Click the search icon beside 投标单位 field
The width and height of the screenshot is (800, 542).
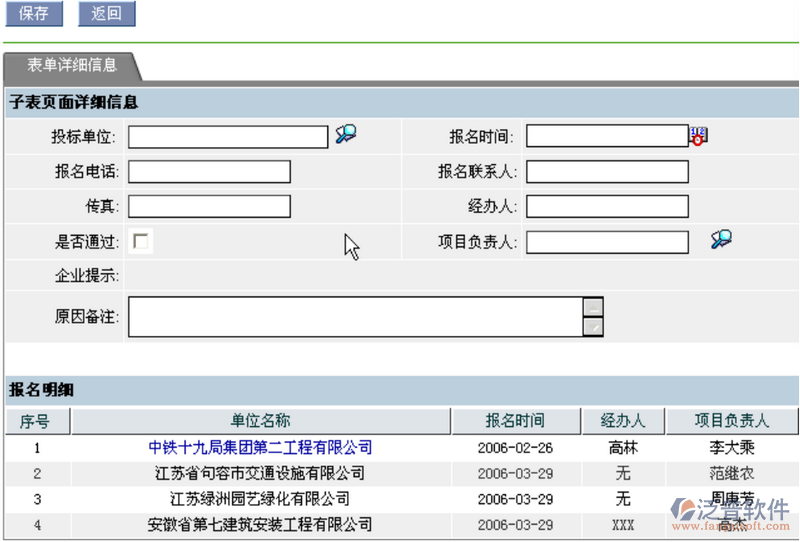click(x=345, y=135)
